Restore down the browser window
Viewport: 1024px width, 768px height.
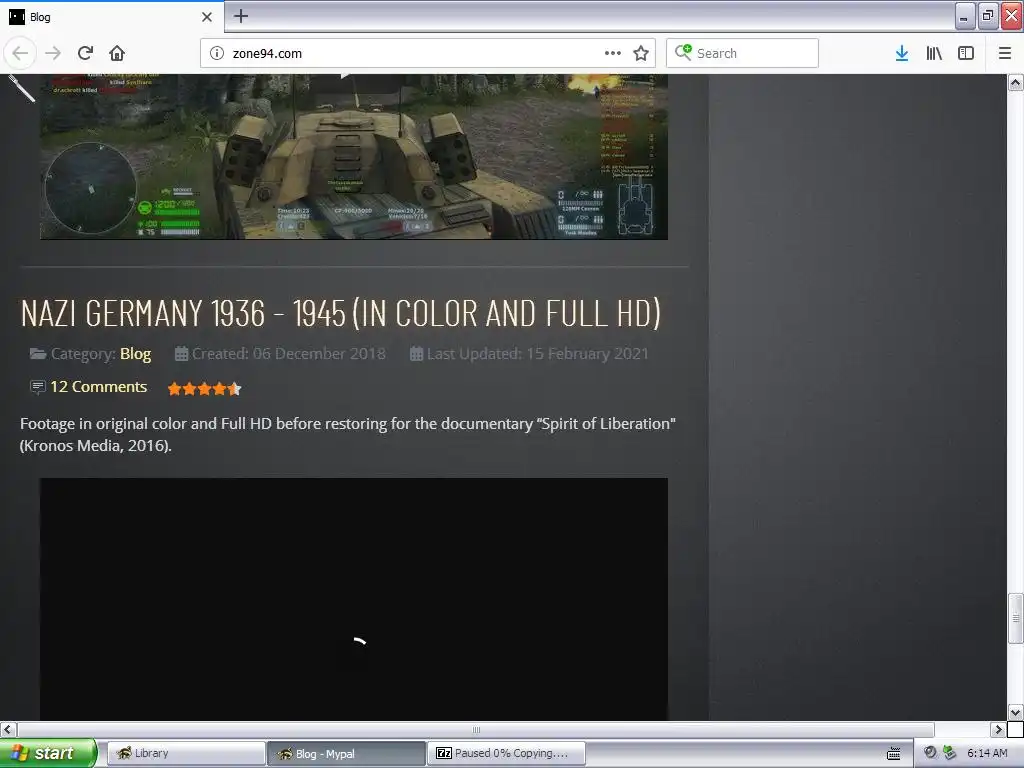tap(988, 16)
